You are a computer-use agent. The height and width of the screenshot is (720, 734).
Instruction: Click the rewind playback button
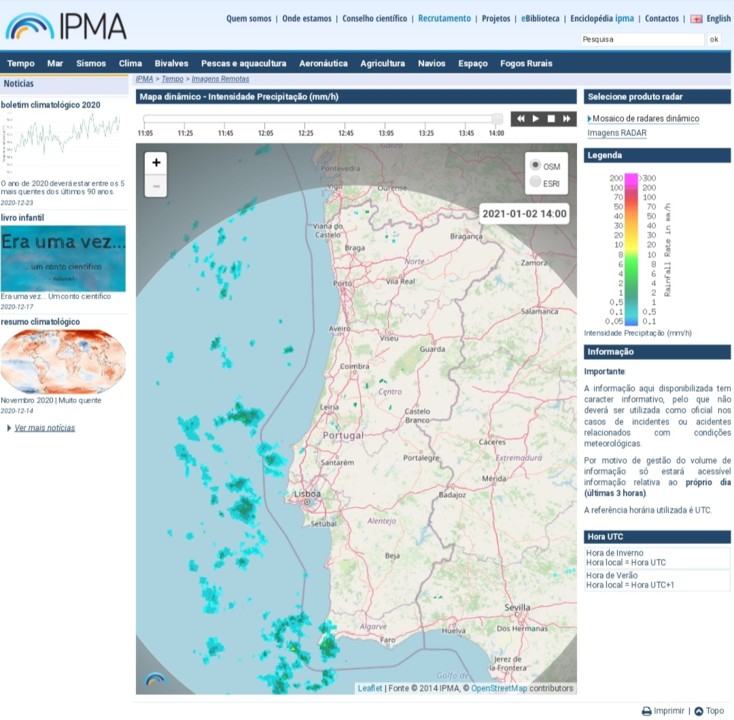(x=520, y=118)
